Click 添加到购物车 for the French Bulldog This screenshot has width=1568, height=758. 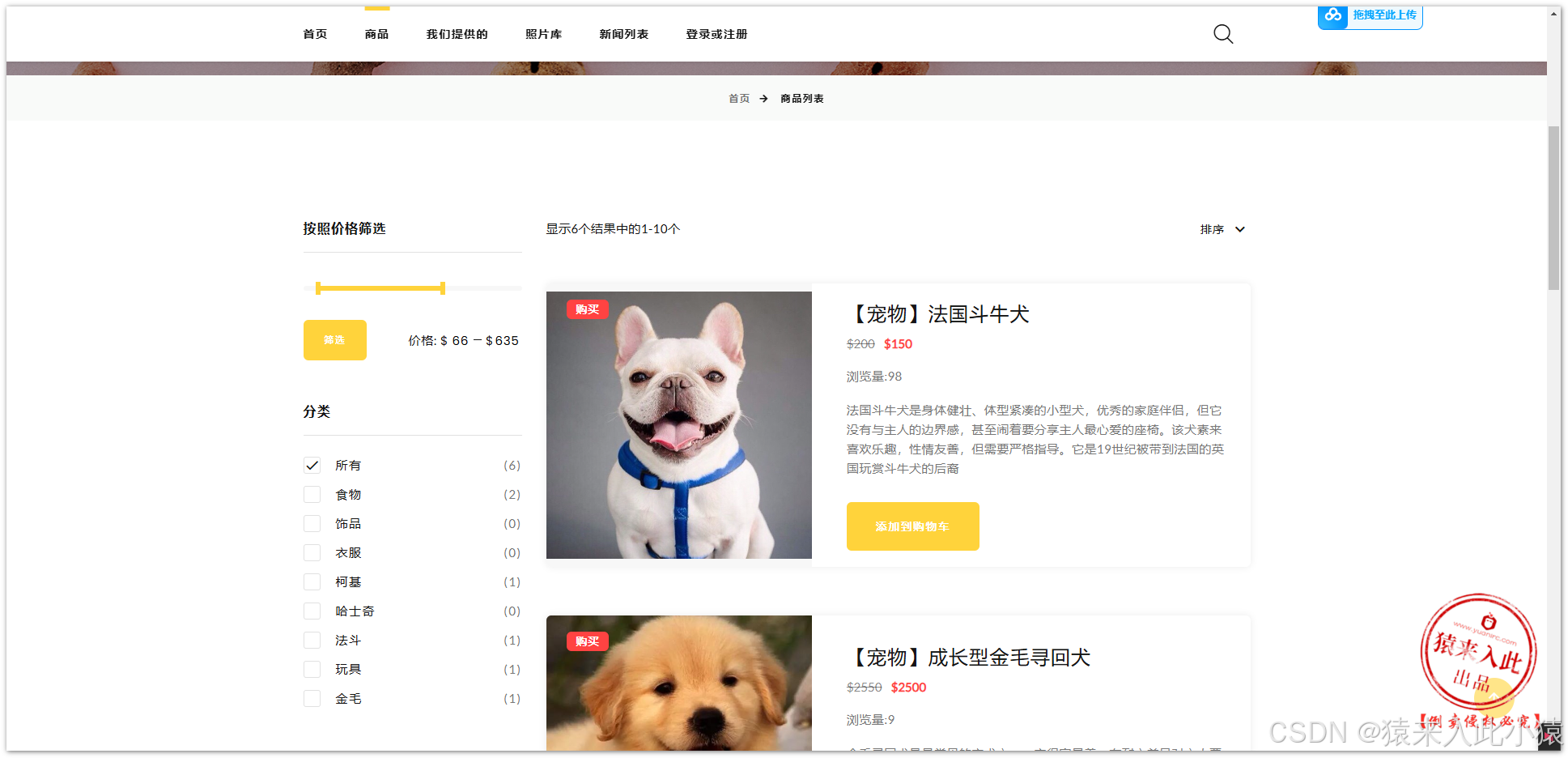[x=912, y=526]
